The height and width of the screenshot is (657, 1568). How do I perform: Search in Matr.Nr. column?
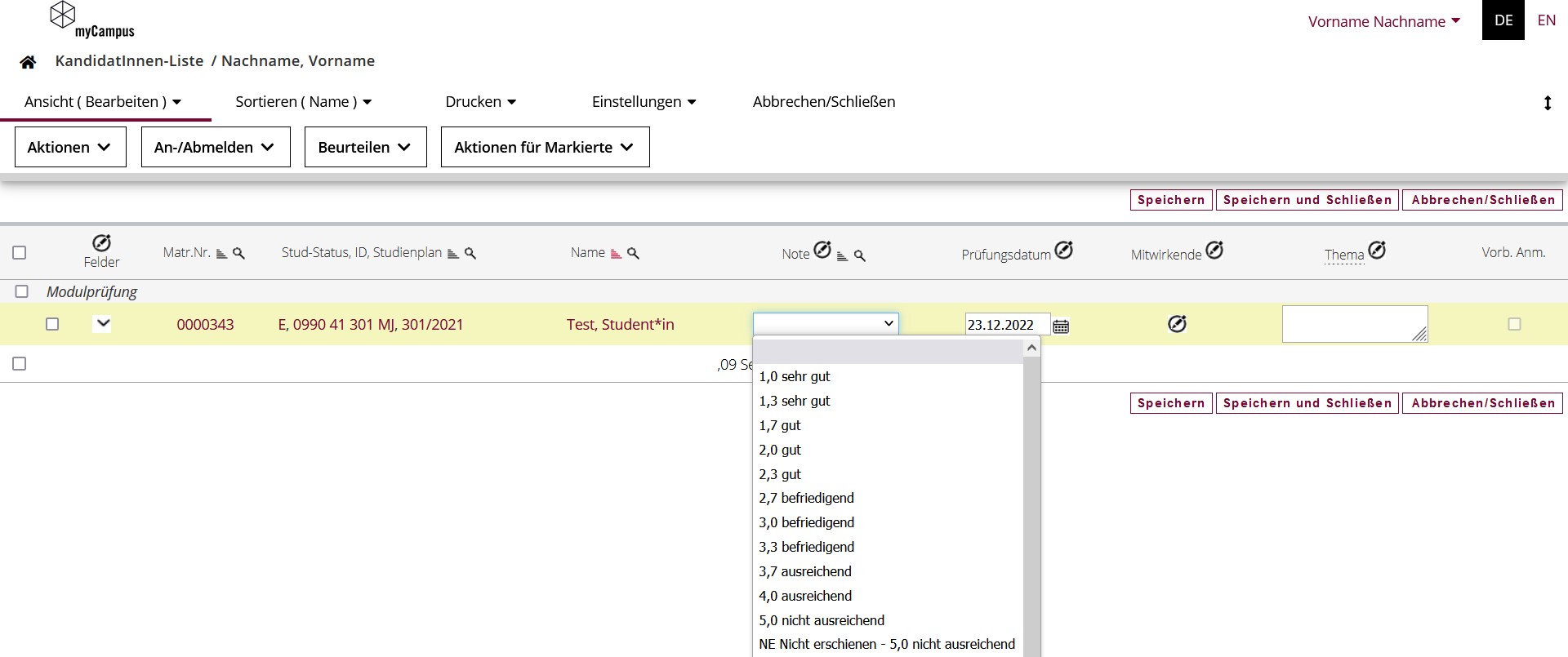tap(238, 254)
